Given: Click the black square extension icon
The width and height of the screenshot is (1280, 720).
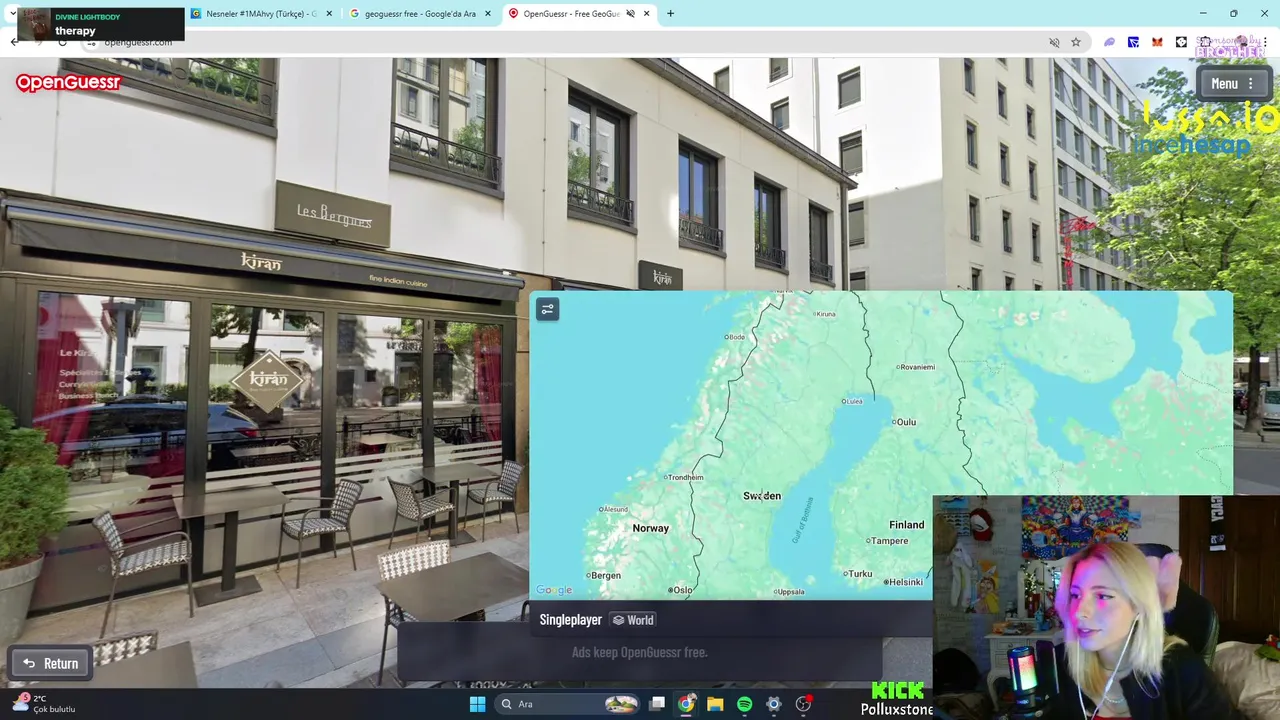Looking at the screenshot, I should pos(1181,42).
